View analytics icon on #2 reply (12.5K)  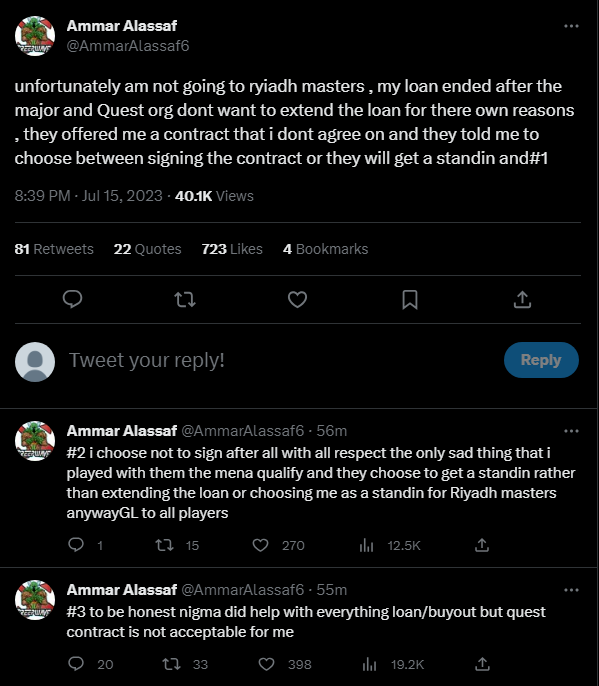[x=366, y=545]
